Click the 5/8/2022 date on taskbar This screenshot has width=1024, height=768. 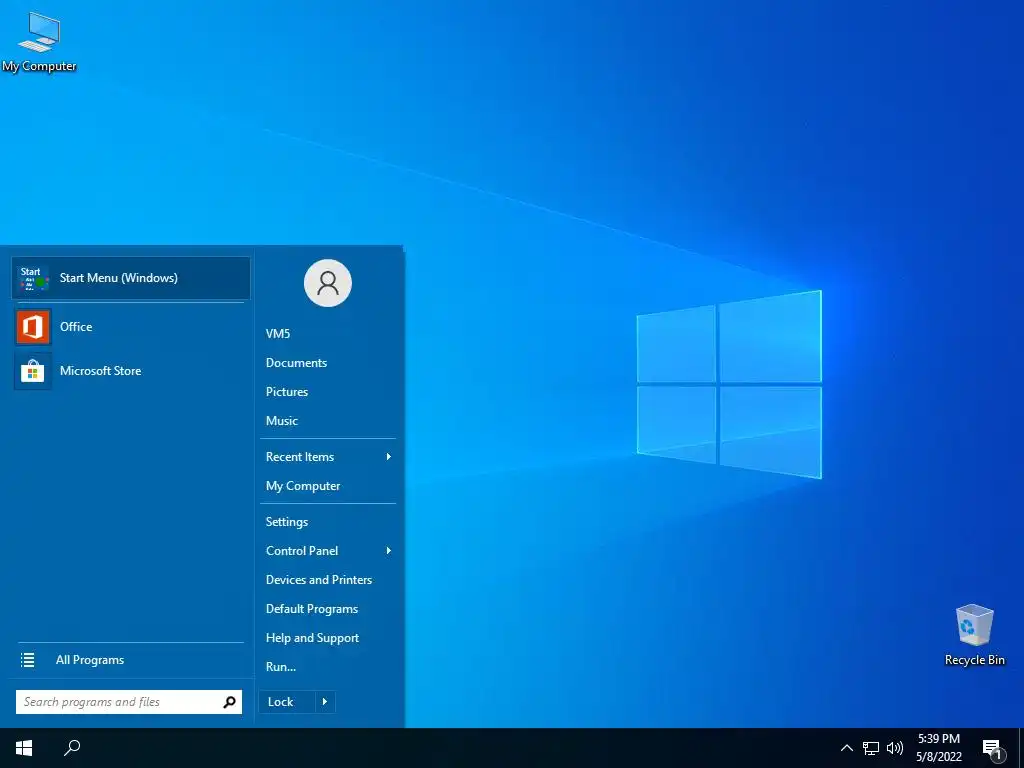coord(938,757)
